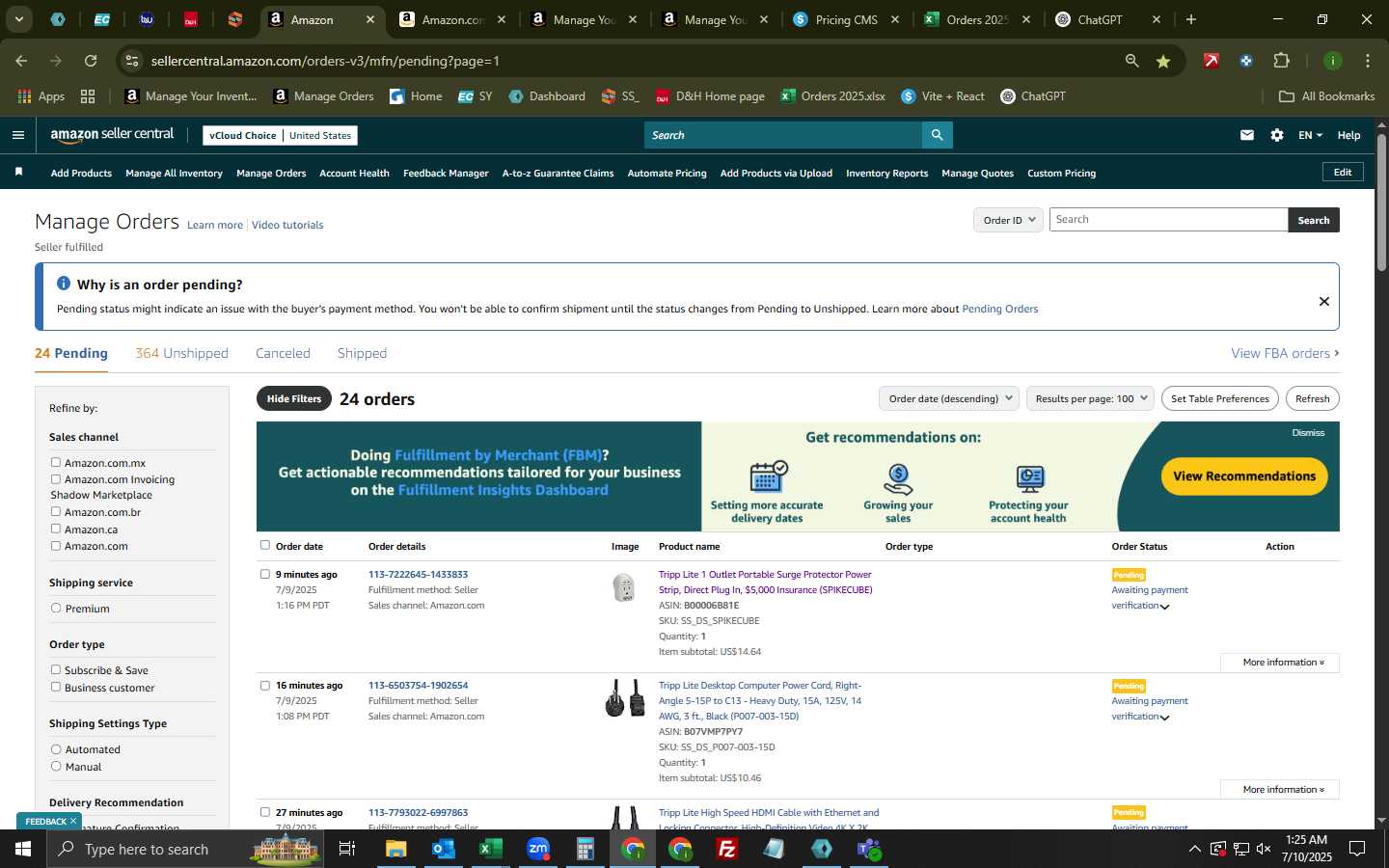Click the Growing your sales icon
The height and width of the screenshot is (868, 1389).
[x=898, y=478]
